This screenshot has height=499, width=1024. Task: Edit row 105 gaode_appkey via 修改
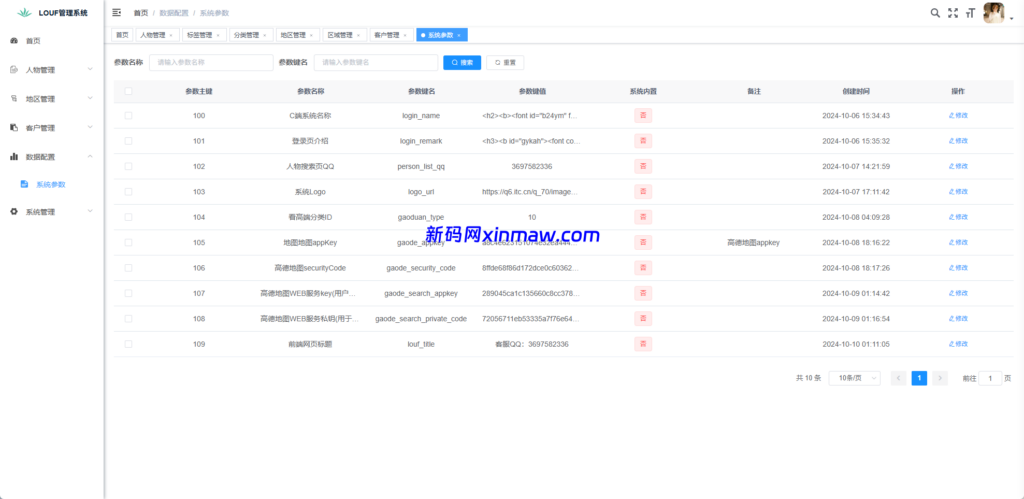[958, 242]
